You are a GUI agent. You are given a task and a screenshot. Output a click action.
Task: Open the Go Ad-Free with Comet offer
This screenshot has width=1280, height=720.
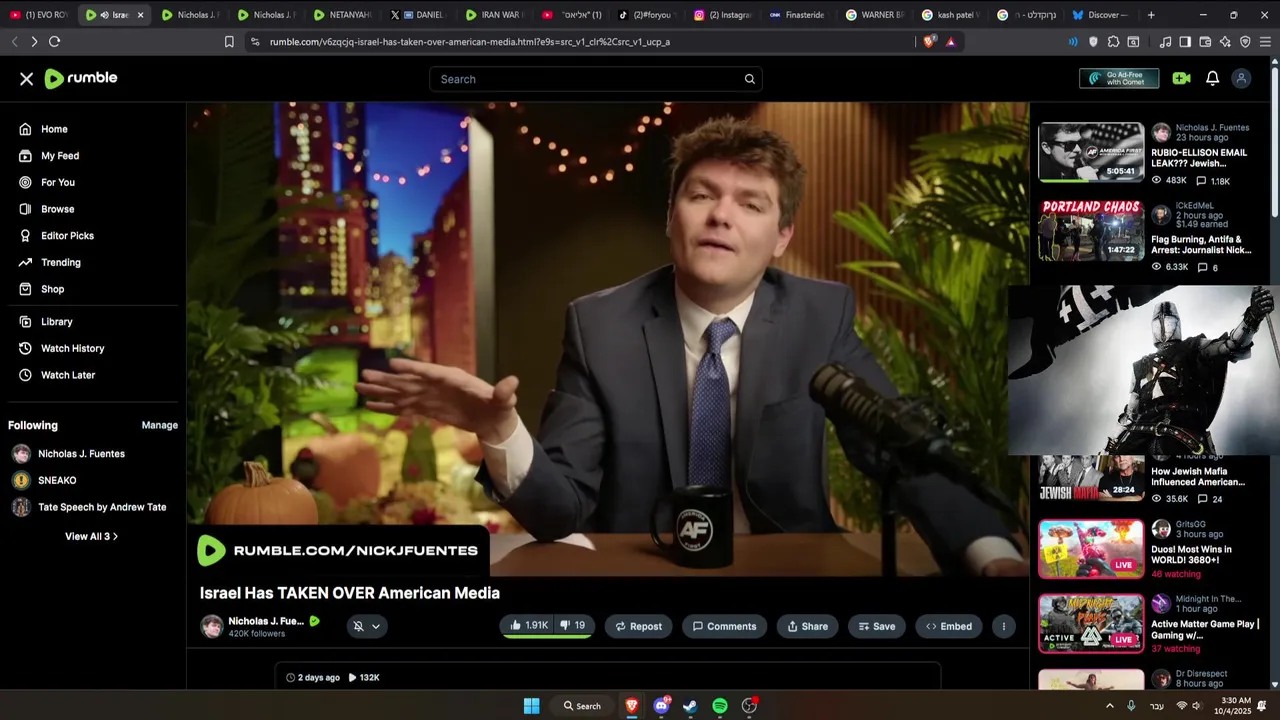click(x=1119, y=78)
